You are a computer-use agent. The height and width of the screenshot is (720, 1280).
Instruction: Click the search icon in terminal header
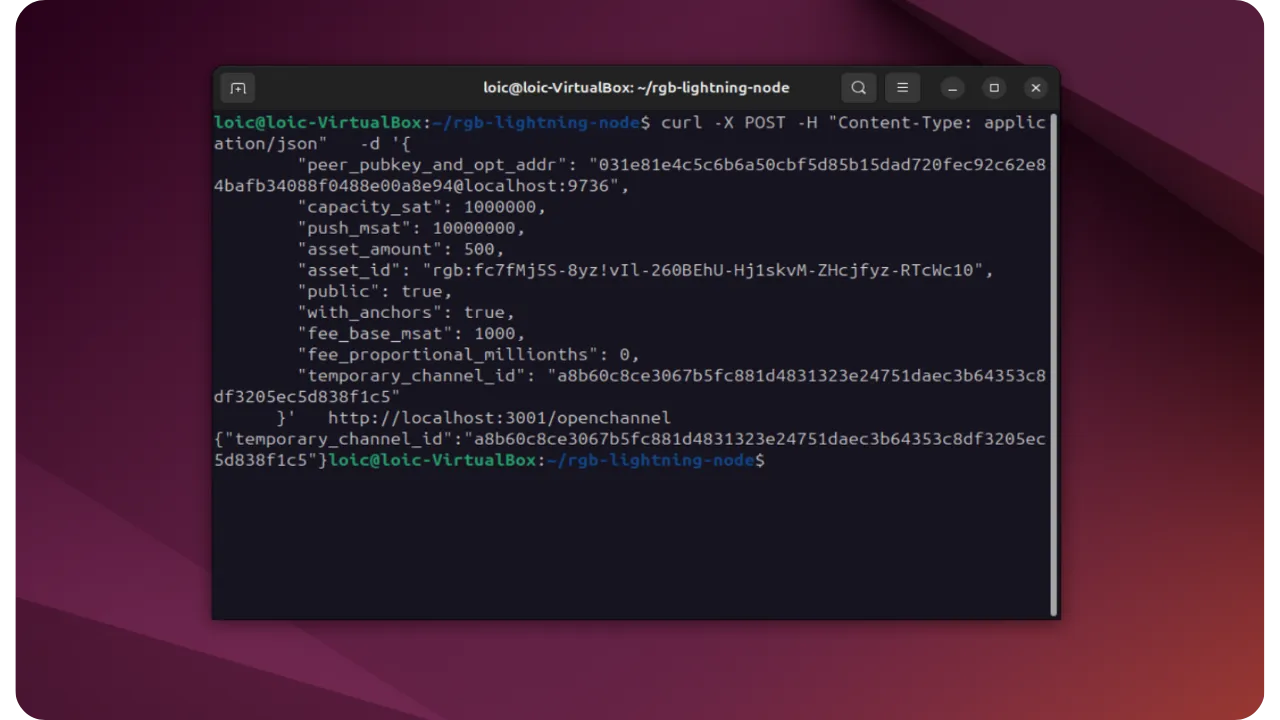858,88
